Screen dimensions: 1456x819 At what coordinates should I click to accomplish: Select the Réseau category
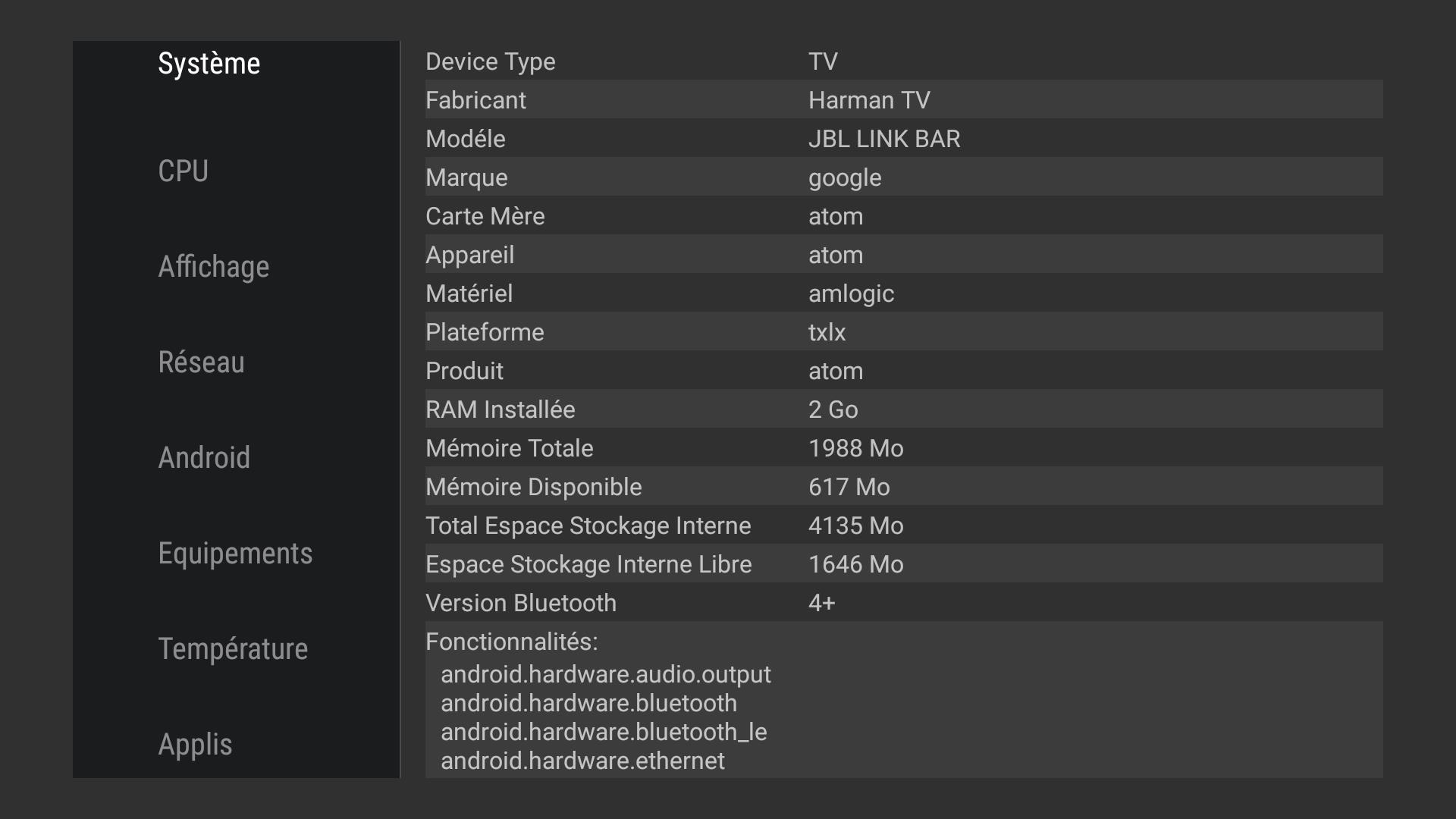201,362
